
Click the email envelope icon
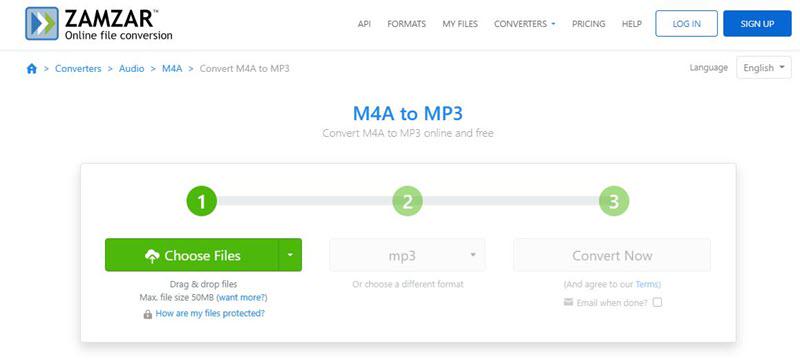[x=568, y=302]
